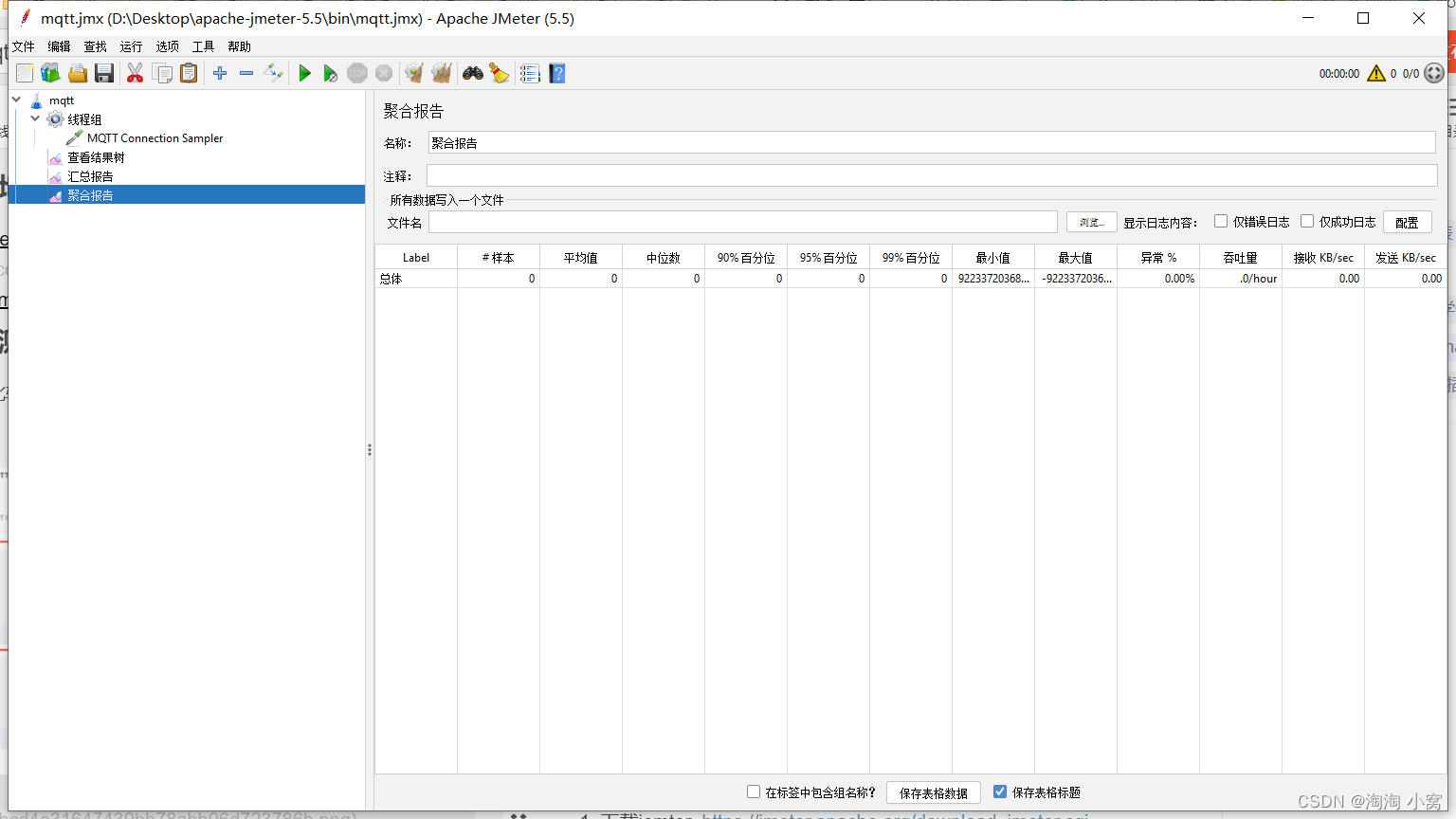Click the 95% 百分位 column header
Image resolution: width=1456 pixels, height=819 pixels.
[x=828, y=257]
